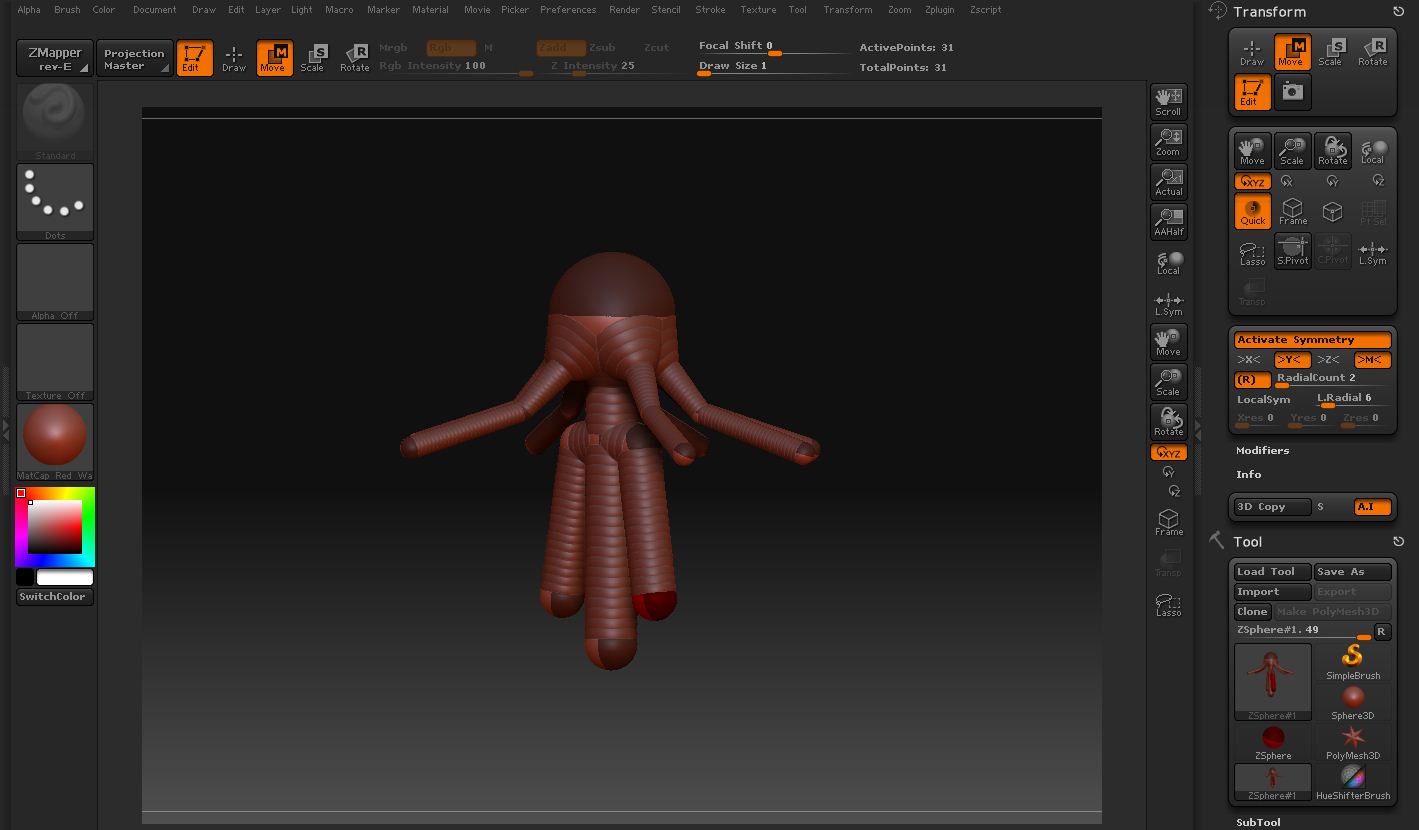1419x830 pixels.
Task: Collapse the Tool palette title
Action: tap(1247, 542)
